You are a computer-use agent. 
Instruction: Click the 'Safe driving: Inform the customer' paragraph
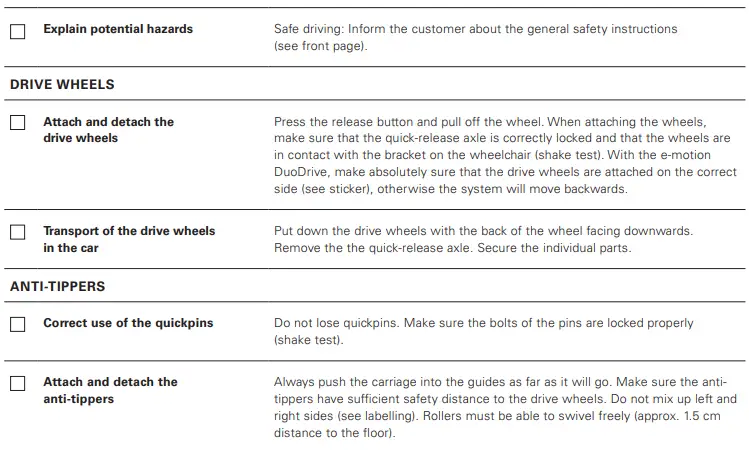pyautogui.click(x=475, y=29)
